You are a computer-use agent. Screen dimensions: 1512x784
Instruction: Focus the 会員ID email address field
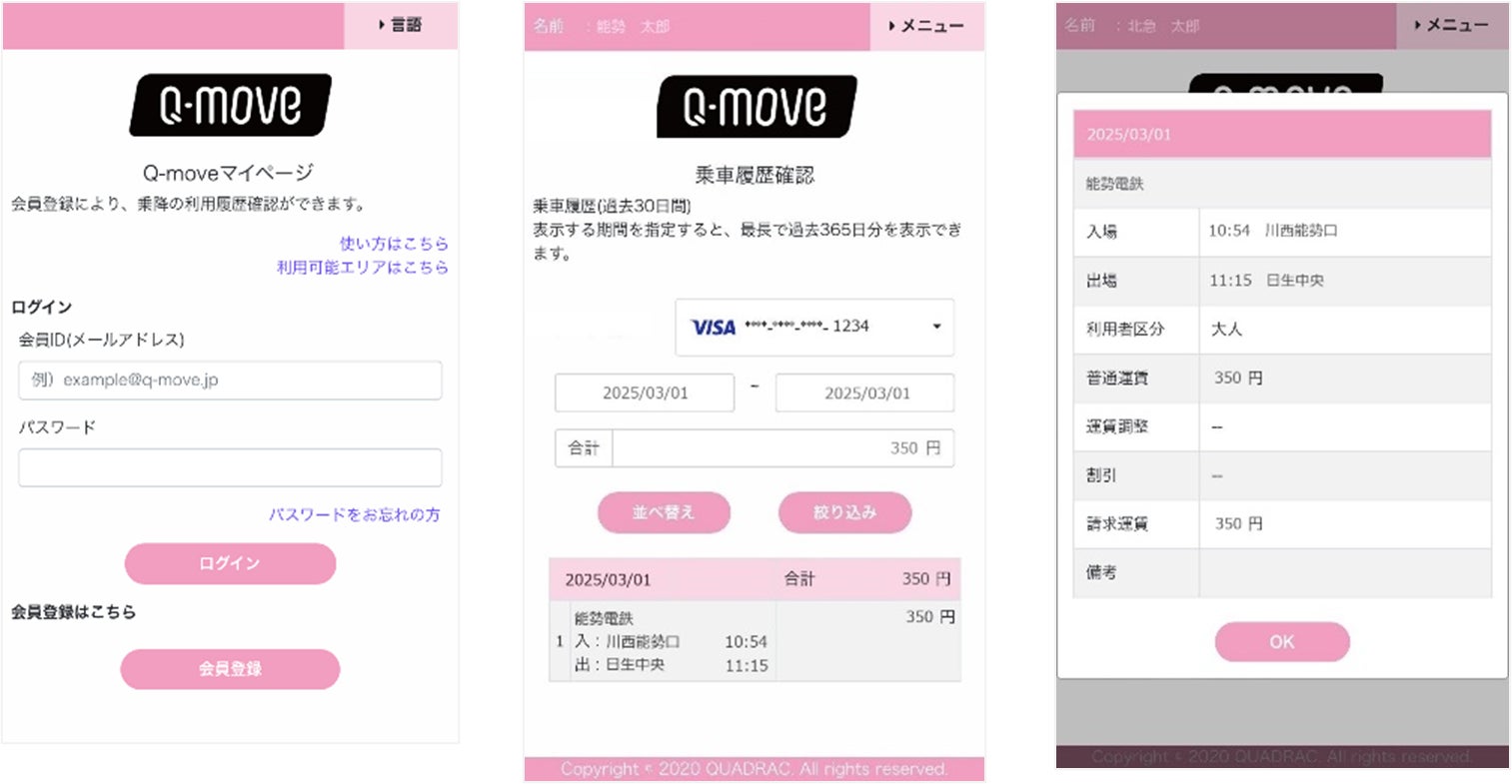point(230,381)
